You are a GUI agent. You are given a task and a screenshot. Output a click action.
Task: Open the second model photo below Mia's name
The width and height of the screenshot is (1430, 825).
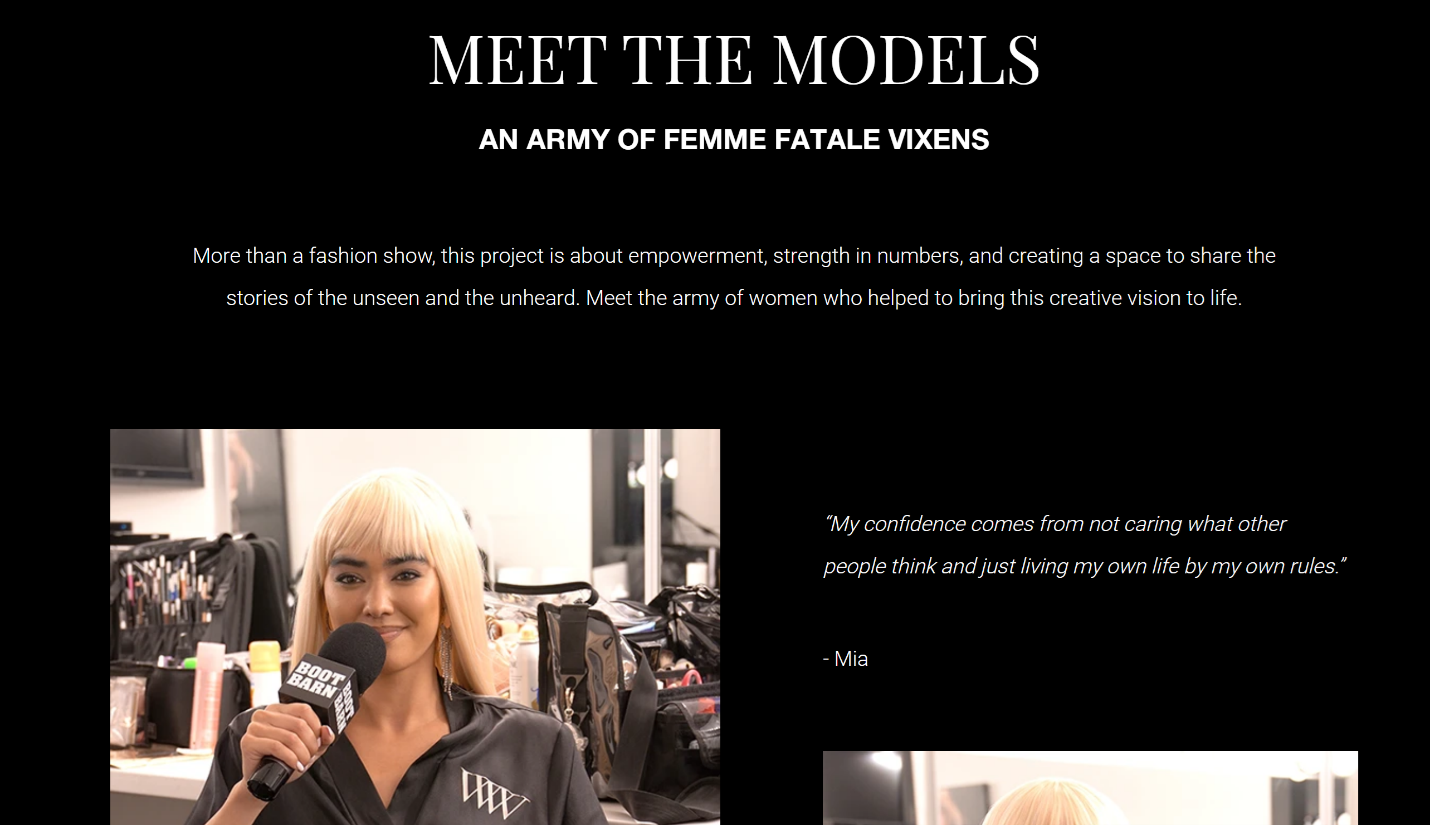click(x=1090, y=788)
